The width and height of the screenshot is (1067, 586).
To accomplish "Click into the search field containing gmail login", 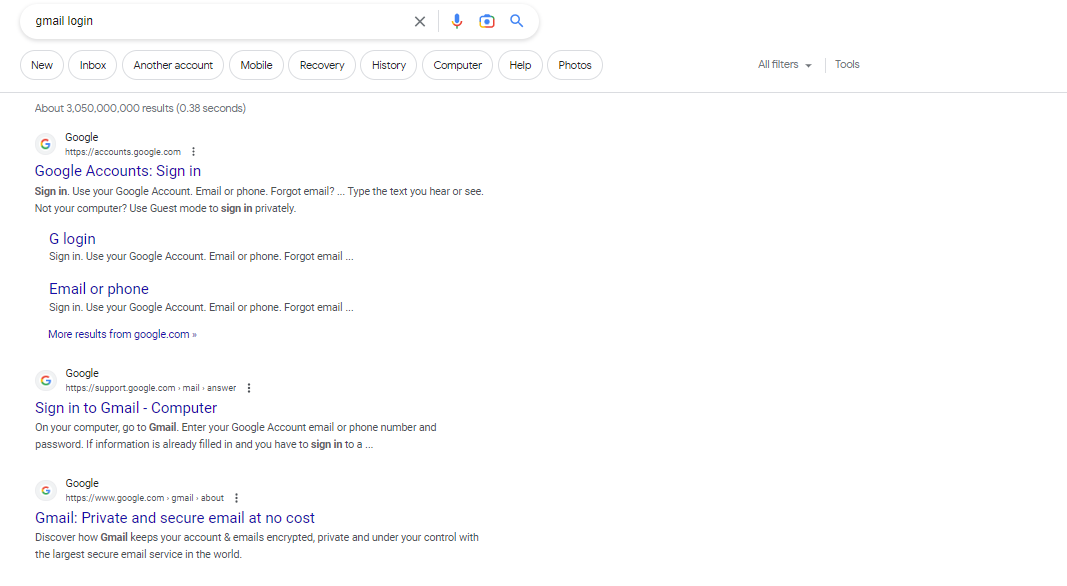I will point(218,21).
